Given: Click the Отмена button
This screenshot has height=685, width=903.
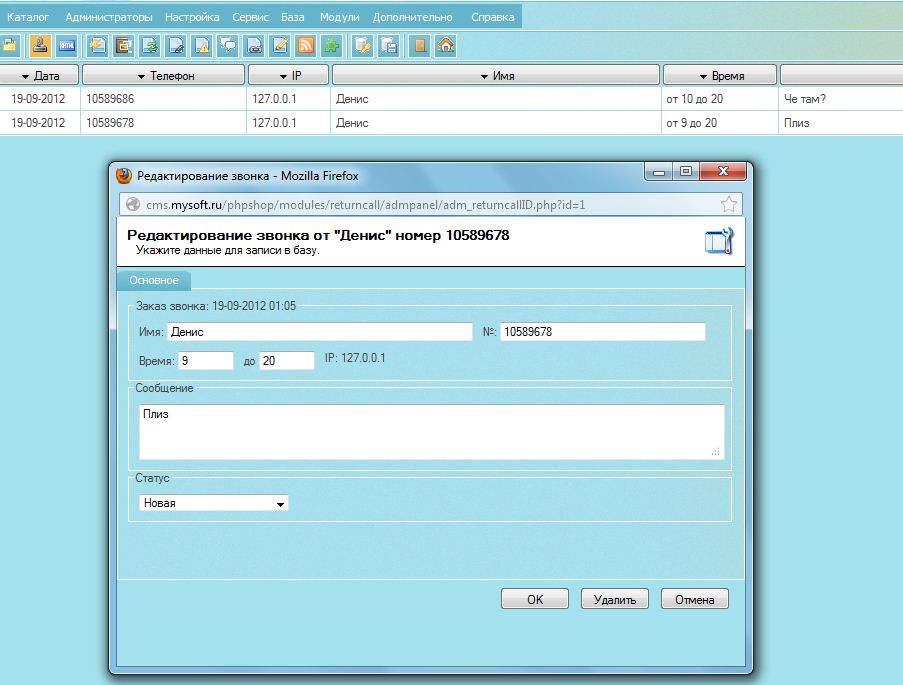Looking at the screenshot, I should 695,599.
